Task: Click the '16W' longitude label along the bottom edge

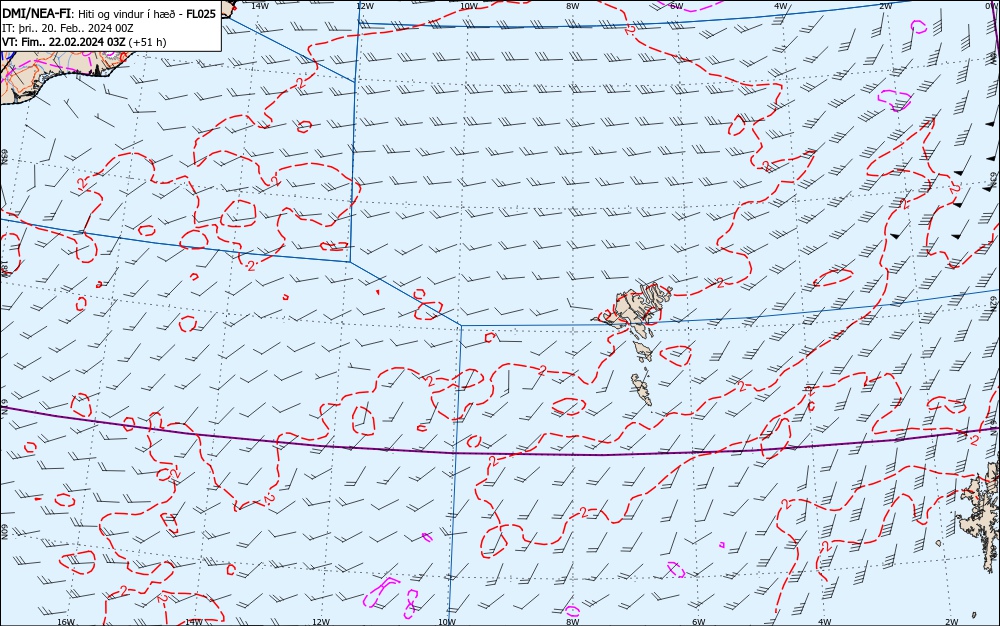Action: click(66, 622)
